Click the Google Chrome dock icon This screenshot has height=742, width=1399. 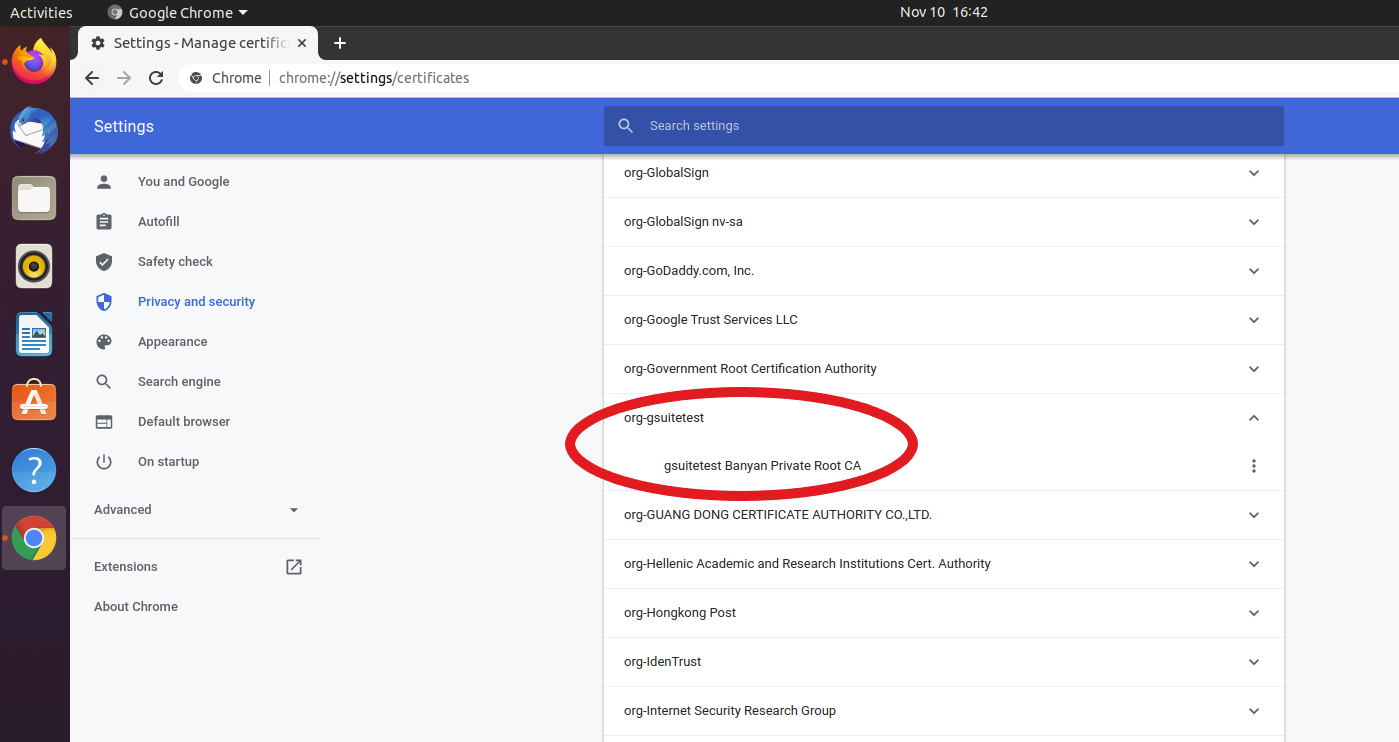[x=34, y=538]
